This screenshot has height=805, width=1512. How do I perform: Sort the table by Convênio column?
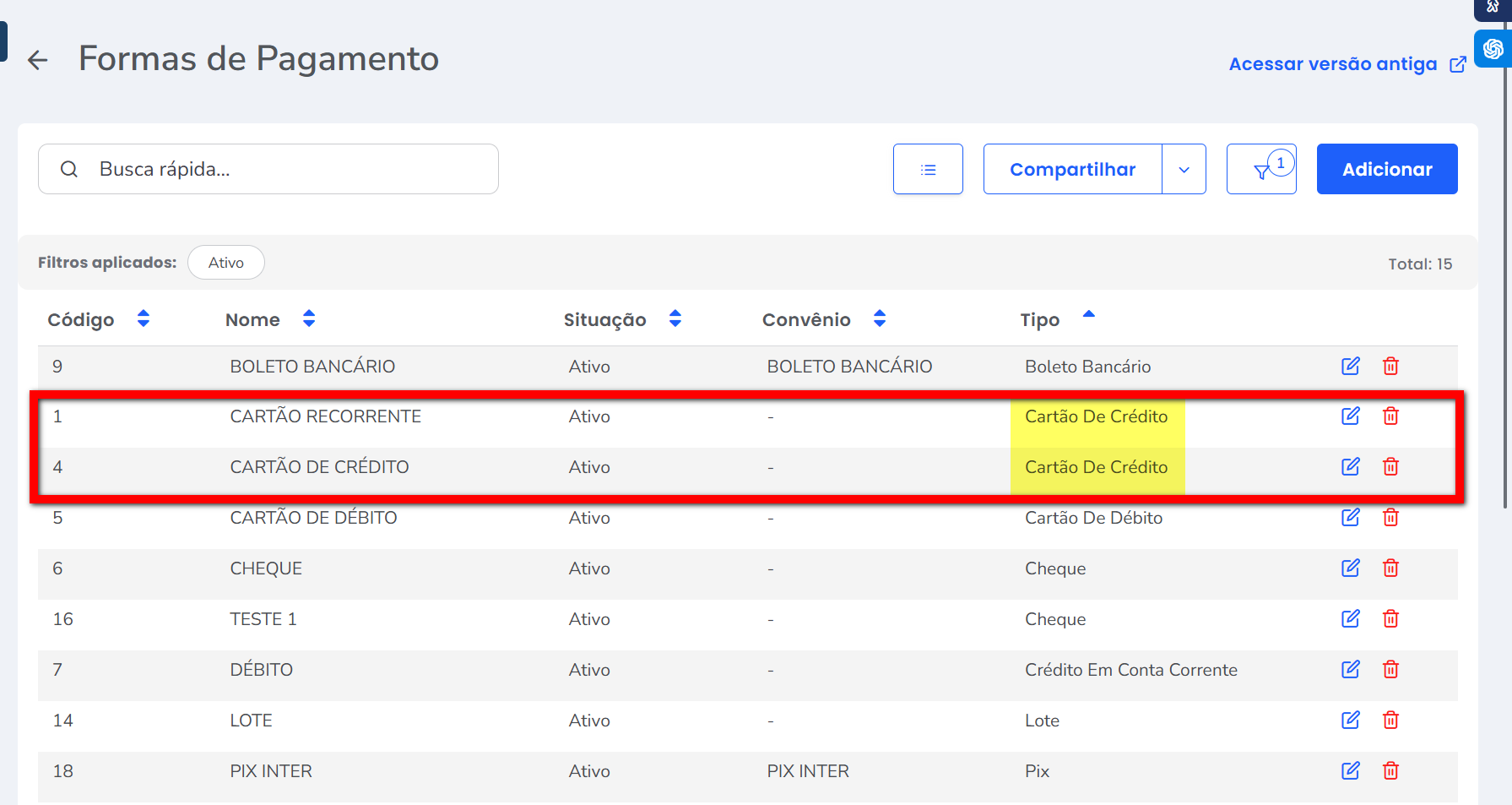pos(880,318)
